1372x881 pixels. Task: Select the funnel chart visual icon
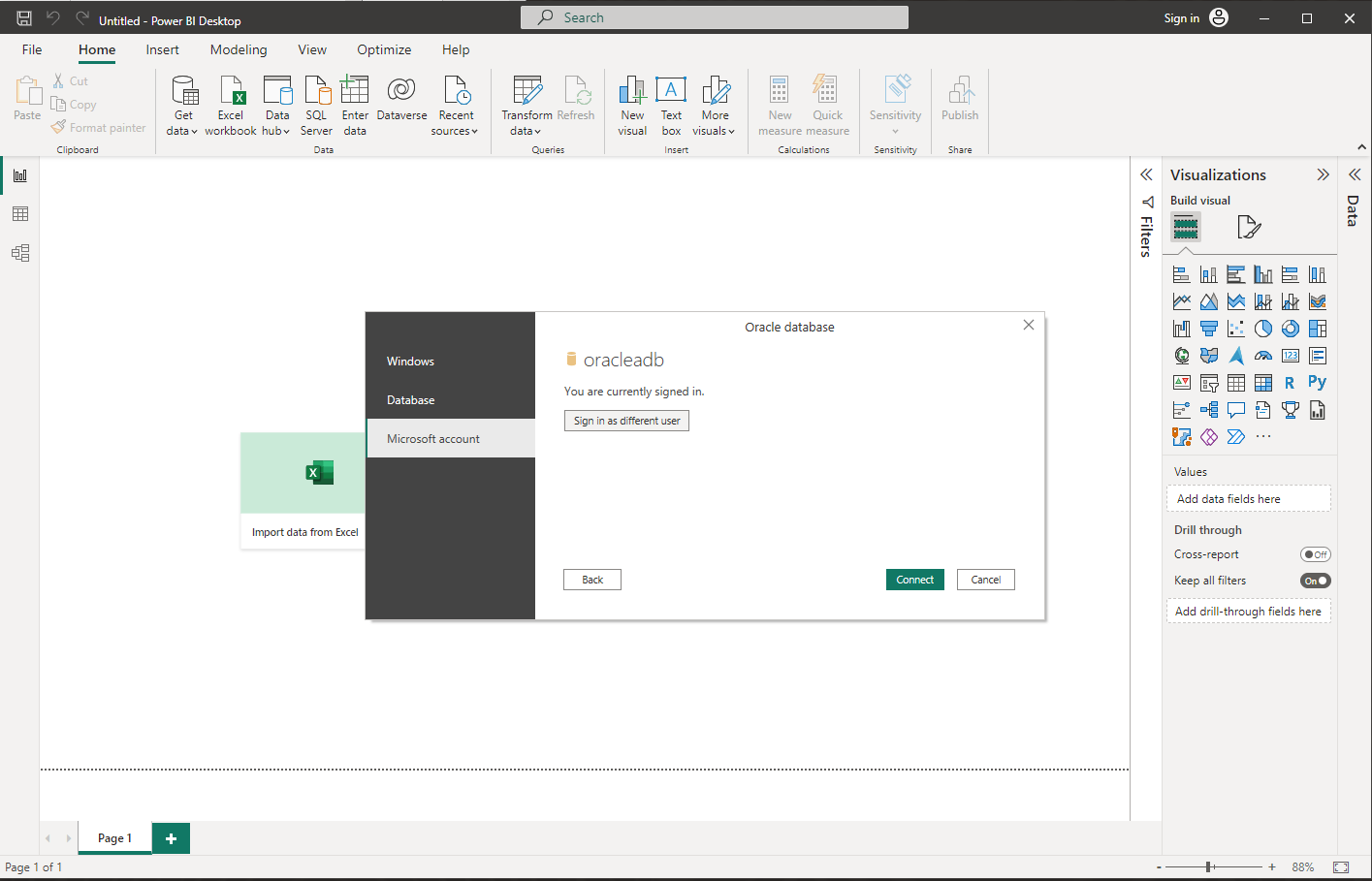point(1208,328)
